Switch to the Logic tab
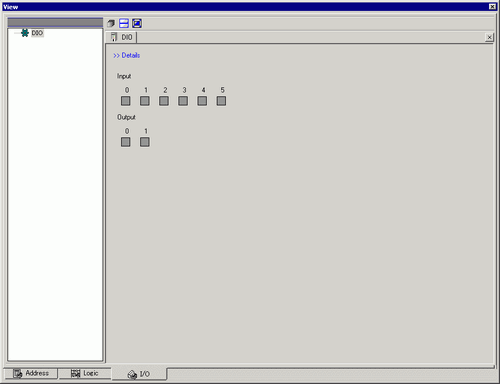 coord(85,373)
